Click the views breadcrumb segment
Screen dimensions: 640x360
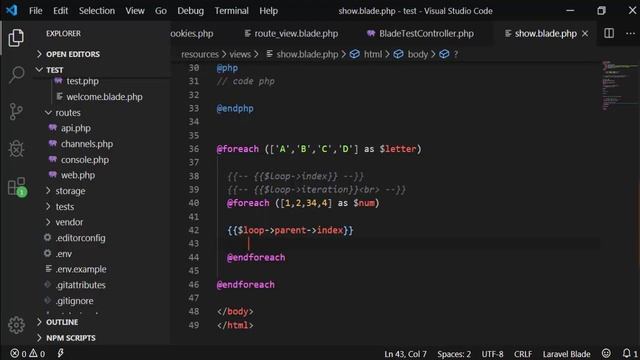pyautogui.click(x=240, y=54)
